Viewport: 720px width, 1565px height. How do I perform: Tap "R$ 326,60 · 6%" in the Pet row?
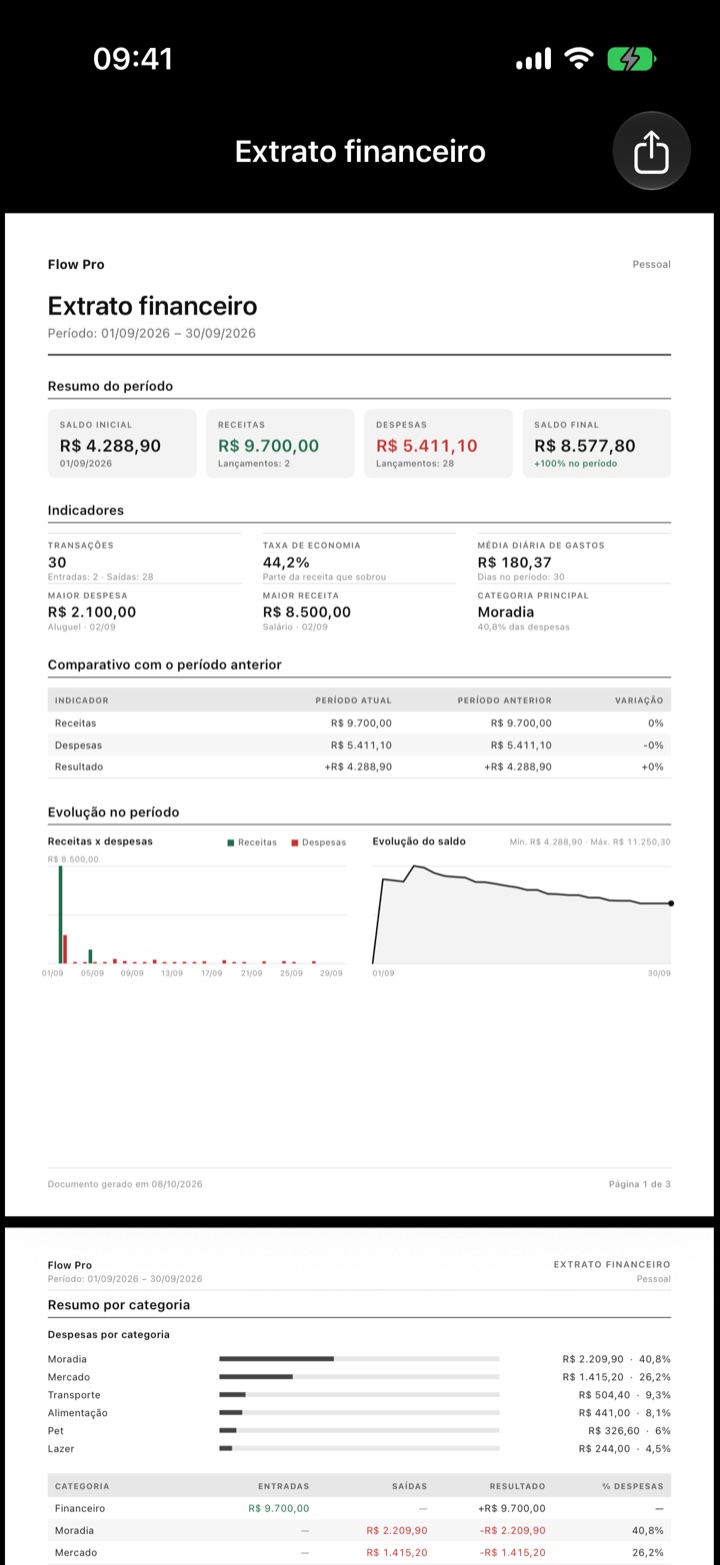629,1431
